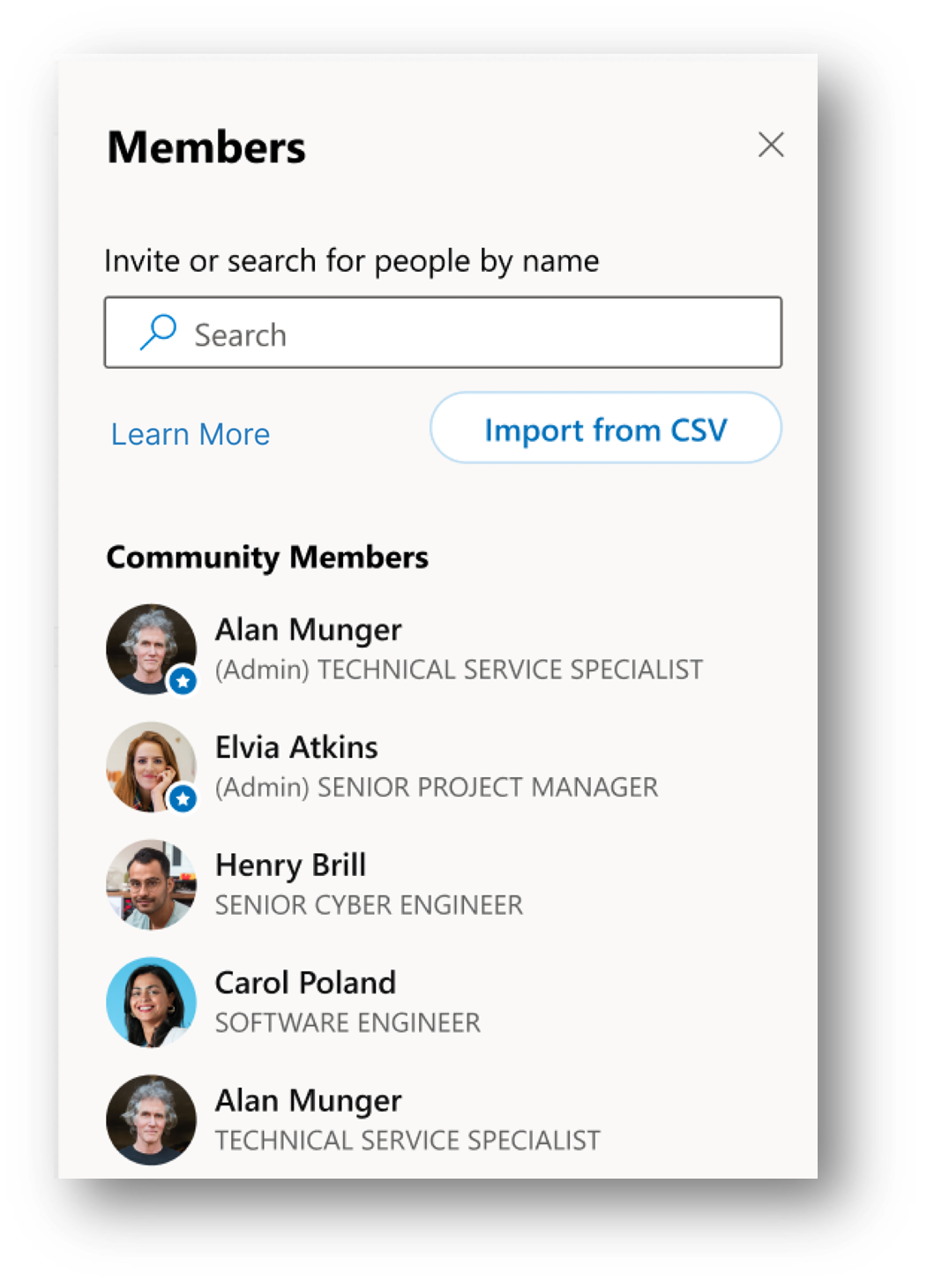Click the Import from CSV button

point(605,430)
